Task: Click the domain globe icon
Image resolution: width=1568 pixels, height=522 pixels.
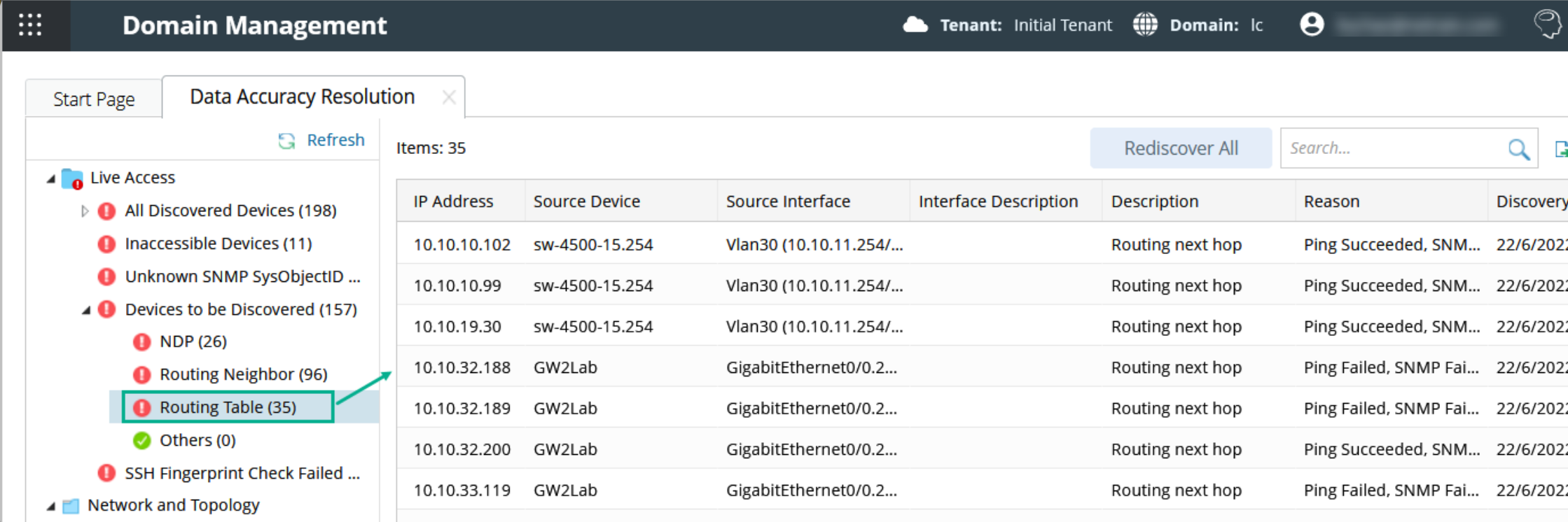Action: click(1145, 25)
